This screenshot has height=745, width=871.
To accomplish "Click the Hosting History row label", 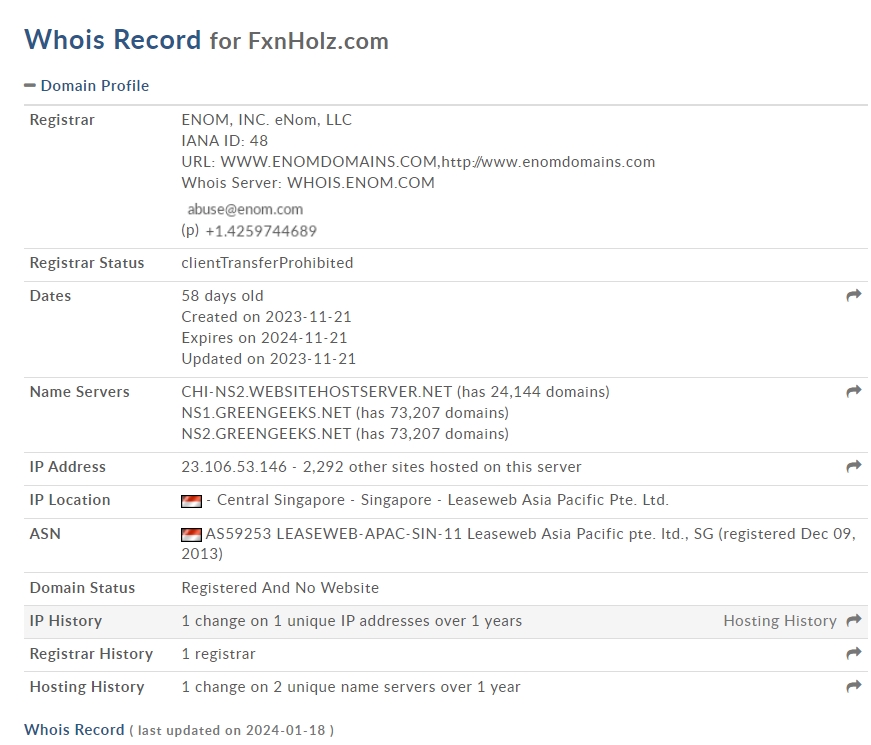I will (87, 687).
